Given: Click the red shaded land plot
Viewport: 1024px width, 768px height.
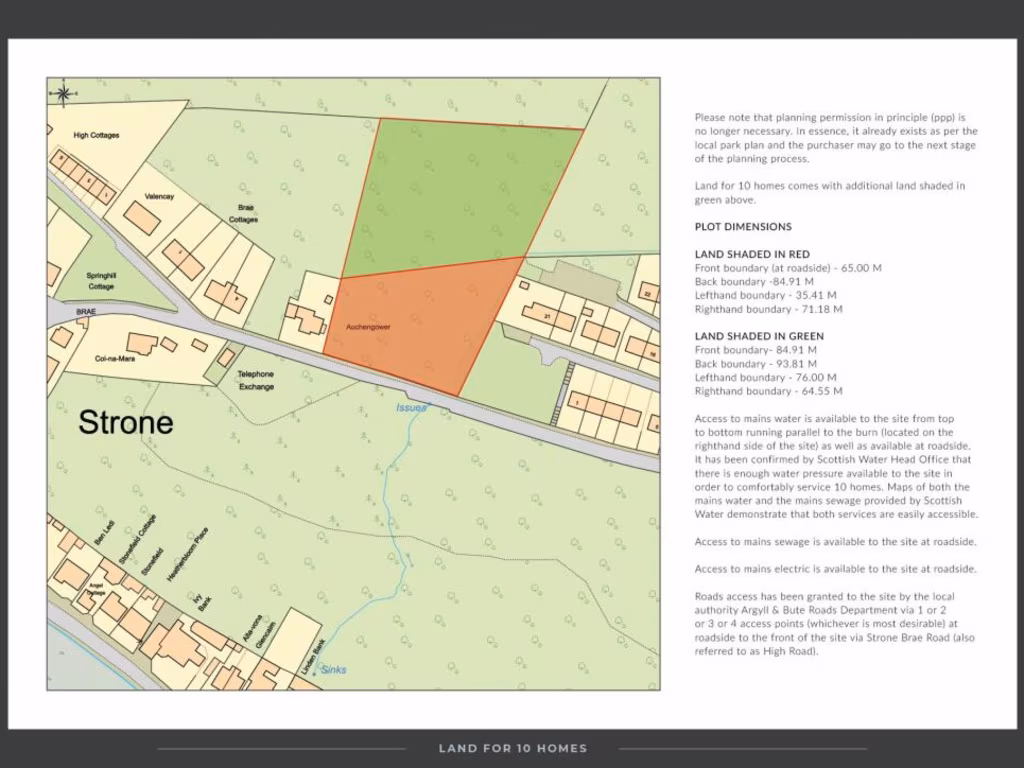Looking at the screenshot, I should tap(420, 320).
